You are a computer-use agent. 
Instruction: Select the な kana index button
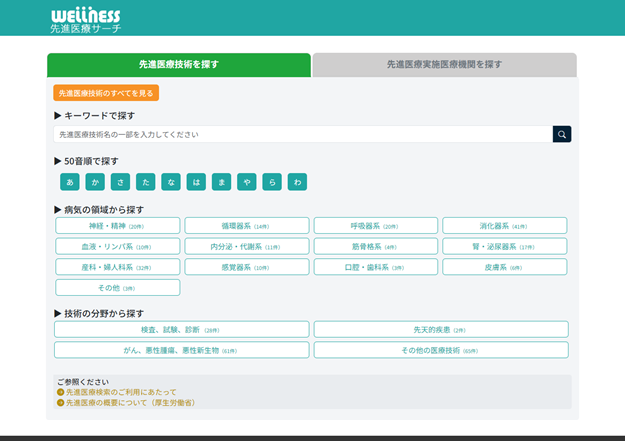[x=171, y=182]
